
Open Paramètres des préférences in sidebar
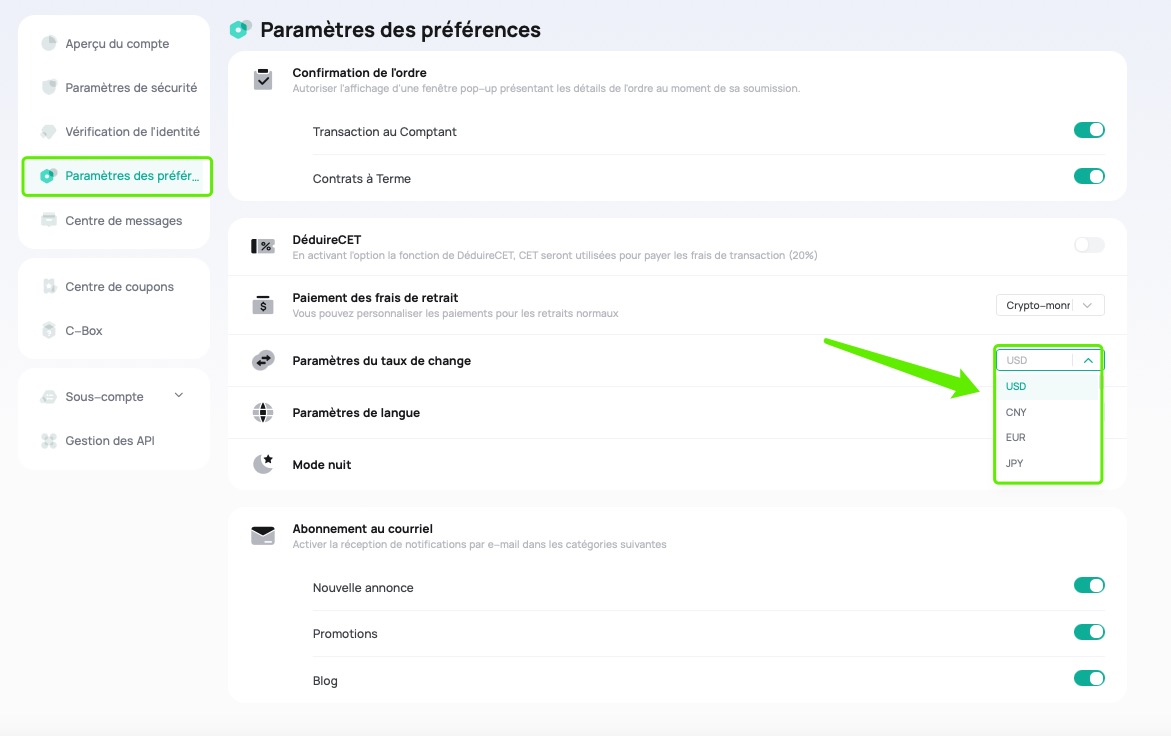click(x=117, y=176)
